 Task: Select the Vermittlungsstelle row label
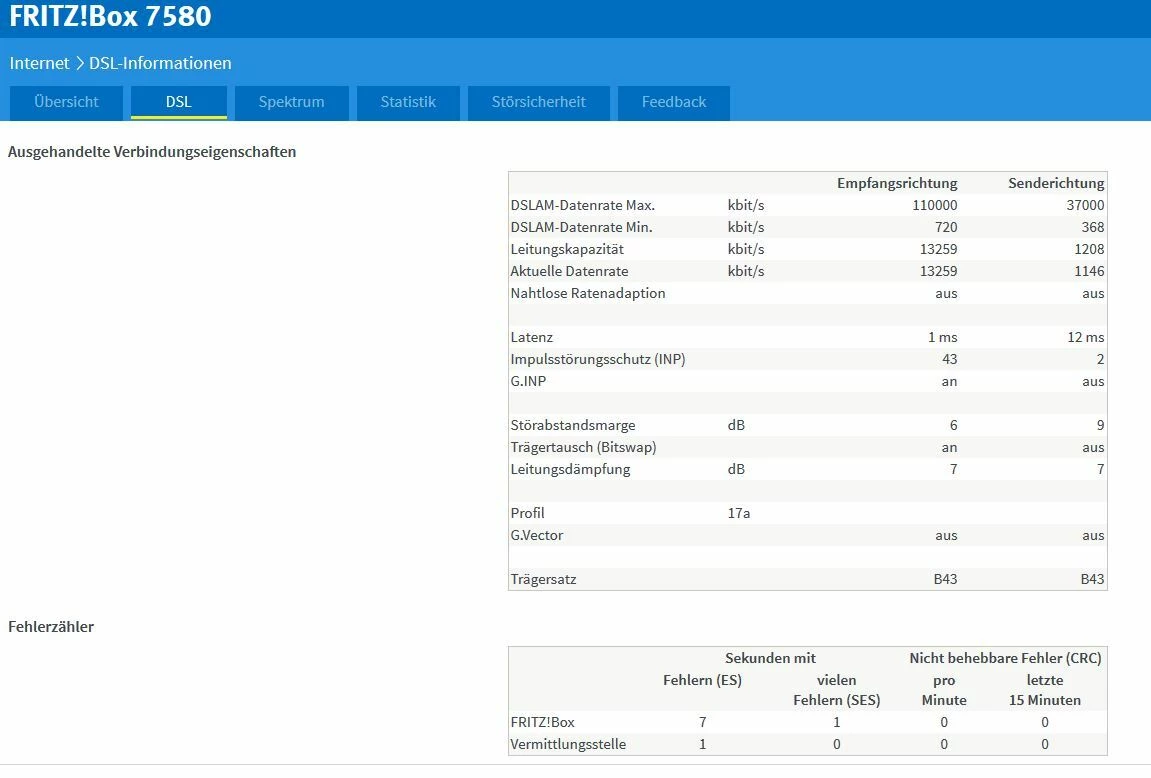568,744
